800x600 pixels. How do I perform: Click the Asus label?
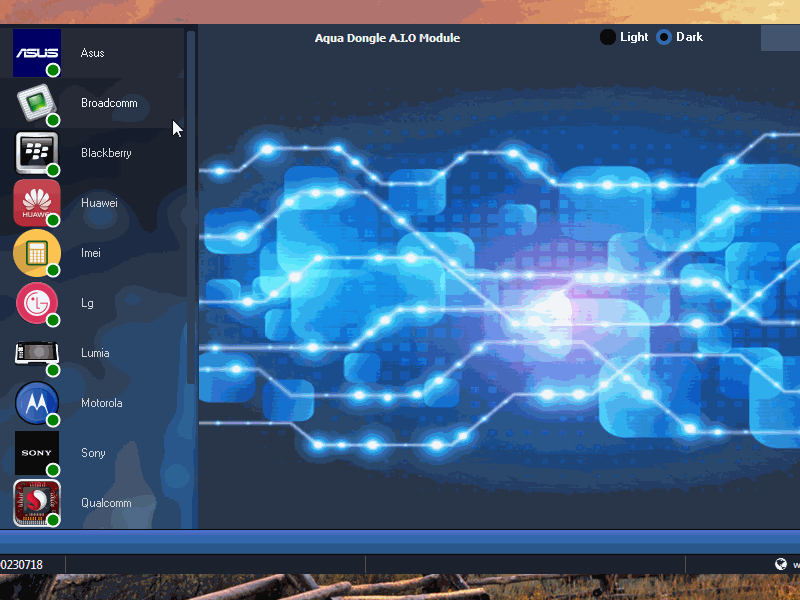click(92, 53)
